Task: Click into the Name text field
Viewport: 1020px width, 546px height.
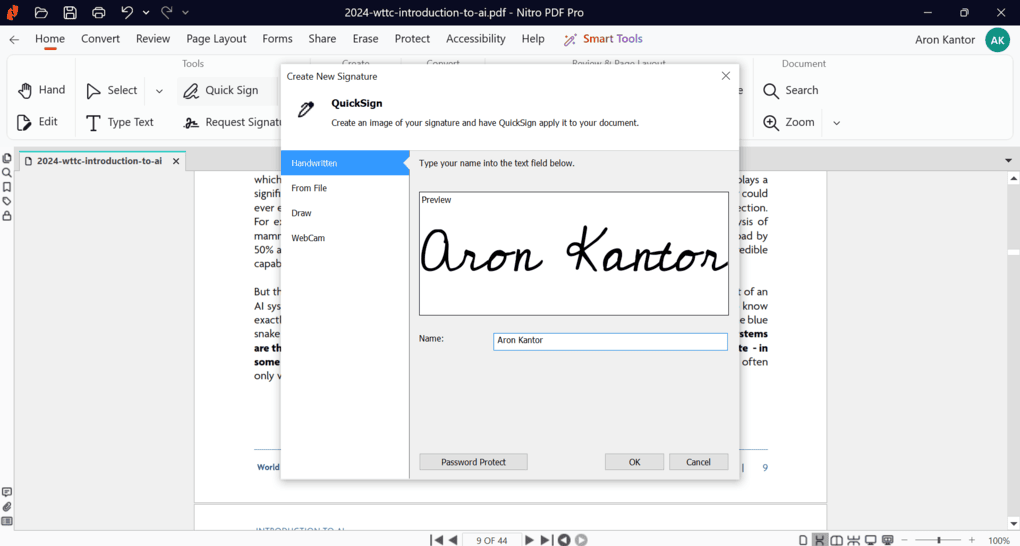Action: [610, 341]
